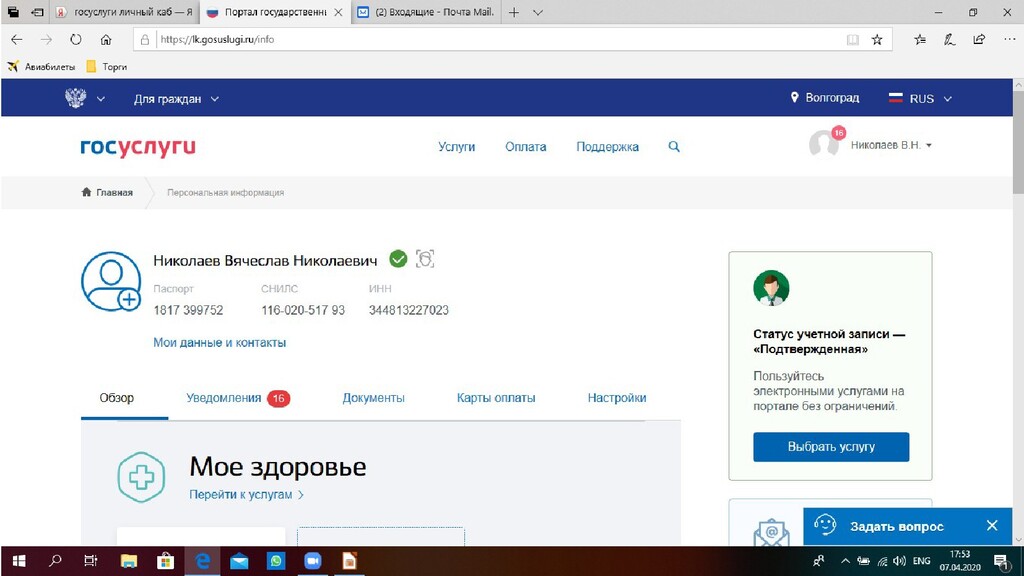This screenshot has height=576, width=1024.
Task: Open Торги bookmarks folder
Action: click(x=106, y=67)
